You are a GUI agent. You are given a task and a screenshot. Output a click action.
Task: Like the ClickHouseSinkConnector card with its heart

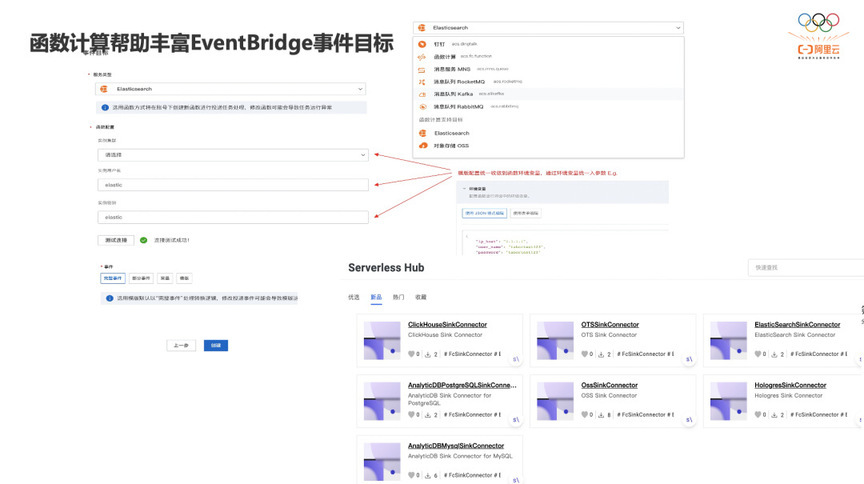(x=411, y=354)
